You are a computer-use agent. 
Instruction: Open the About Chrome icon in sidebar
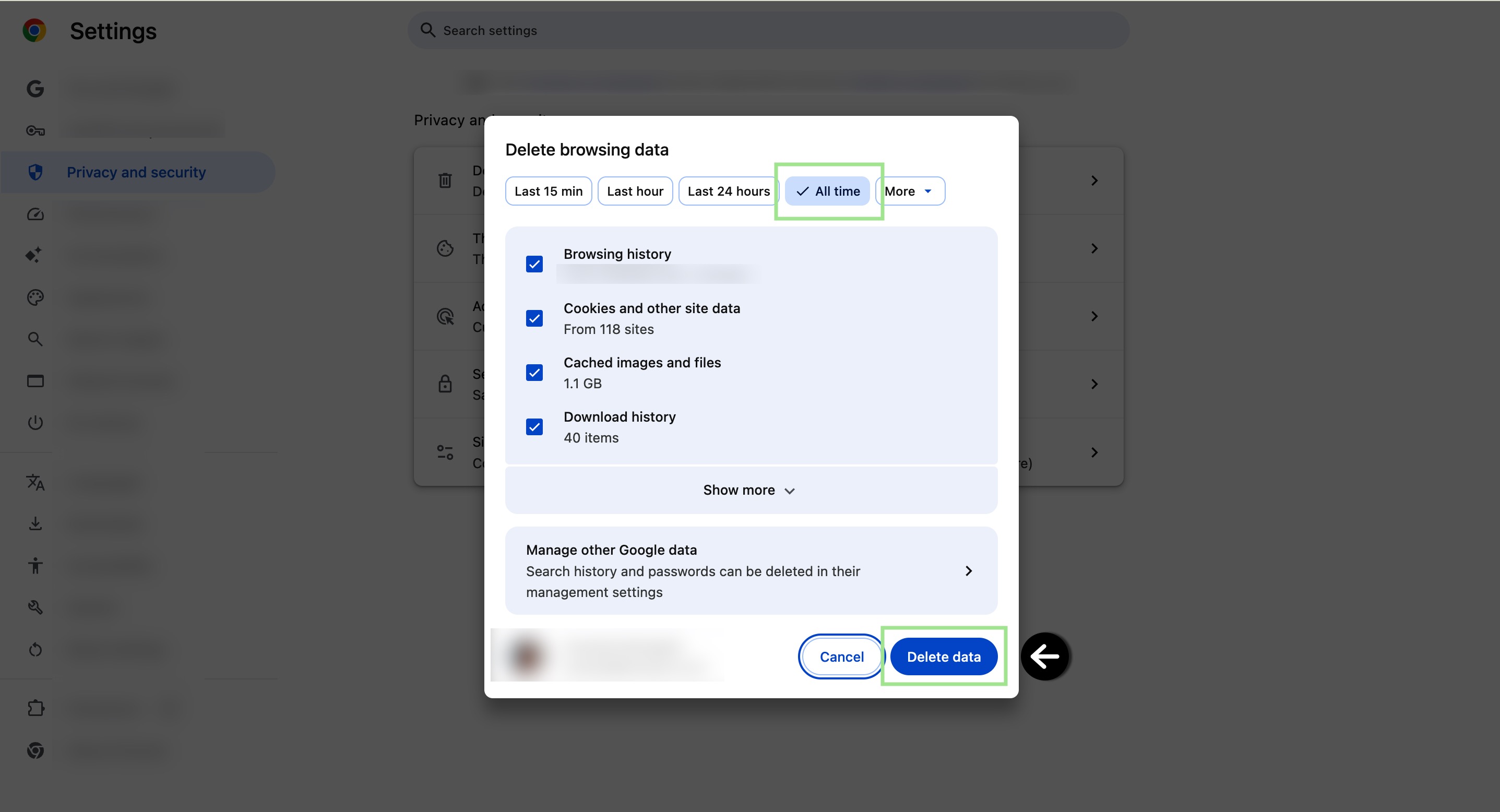coord(35,750)
